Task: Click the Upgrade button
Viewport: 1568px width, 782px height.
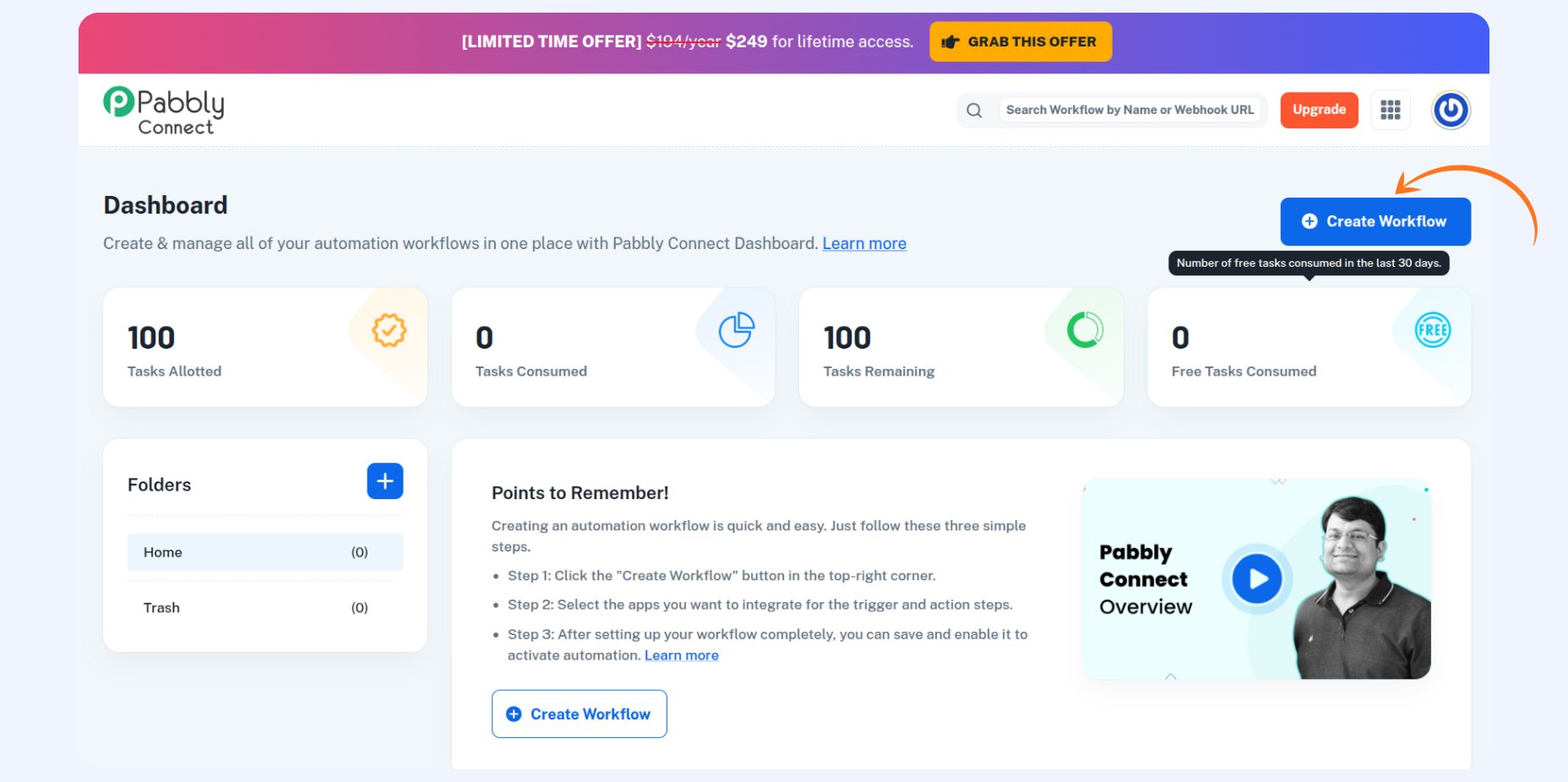Action: pos(1319,110)
